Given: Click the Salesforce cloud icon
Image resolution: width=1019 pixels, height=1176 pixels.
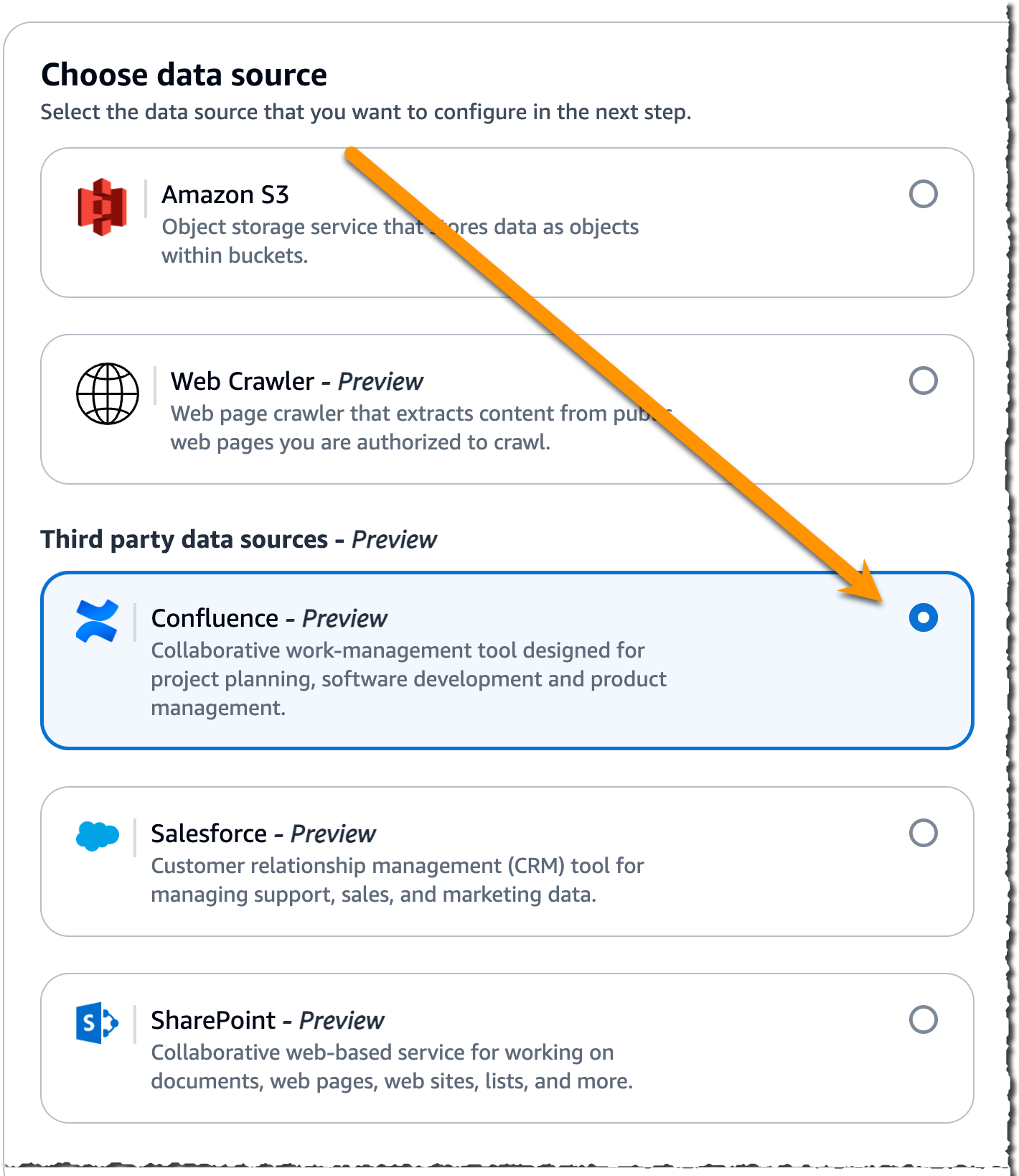Looking at the screenshot, I should click(x=99, y=835).
